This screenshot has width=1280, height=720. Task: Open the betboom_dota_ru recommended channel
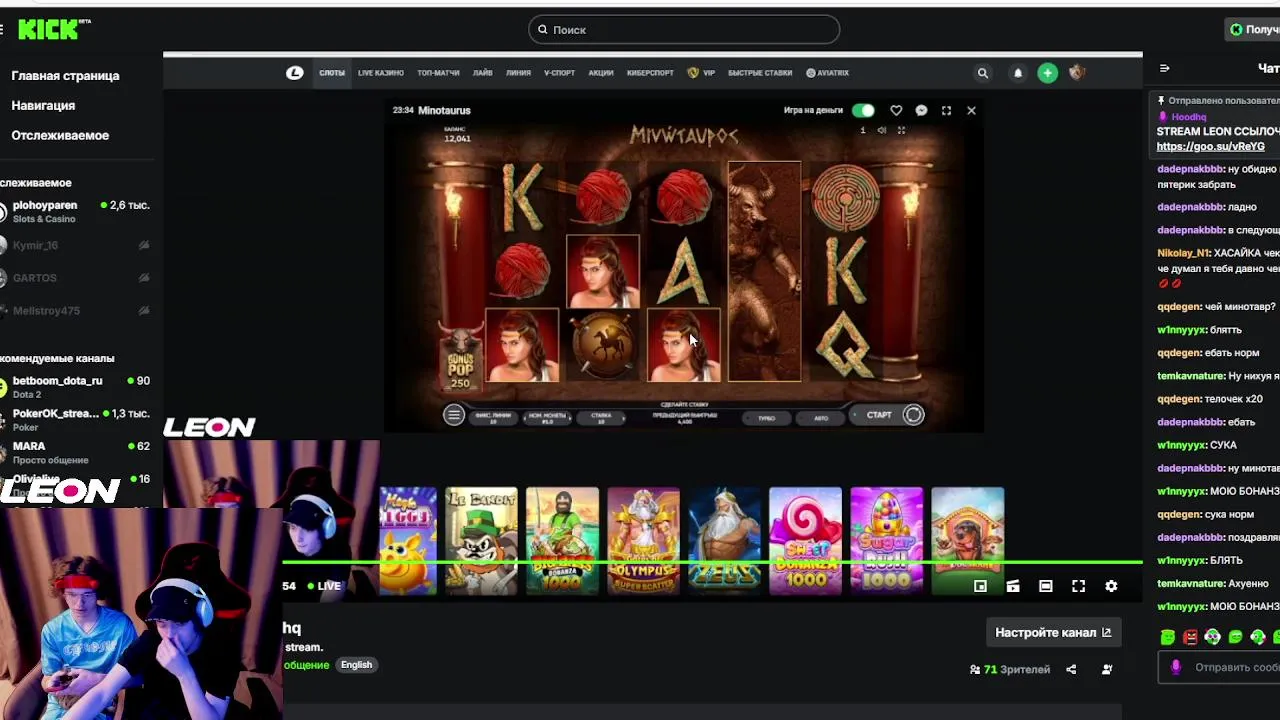click(x=76, y=387)
